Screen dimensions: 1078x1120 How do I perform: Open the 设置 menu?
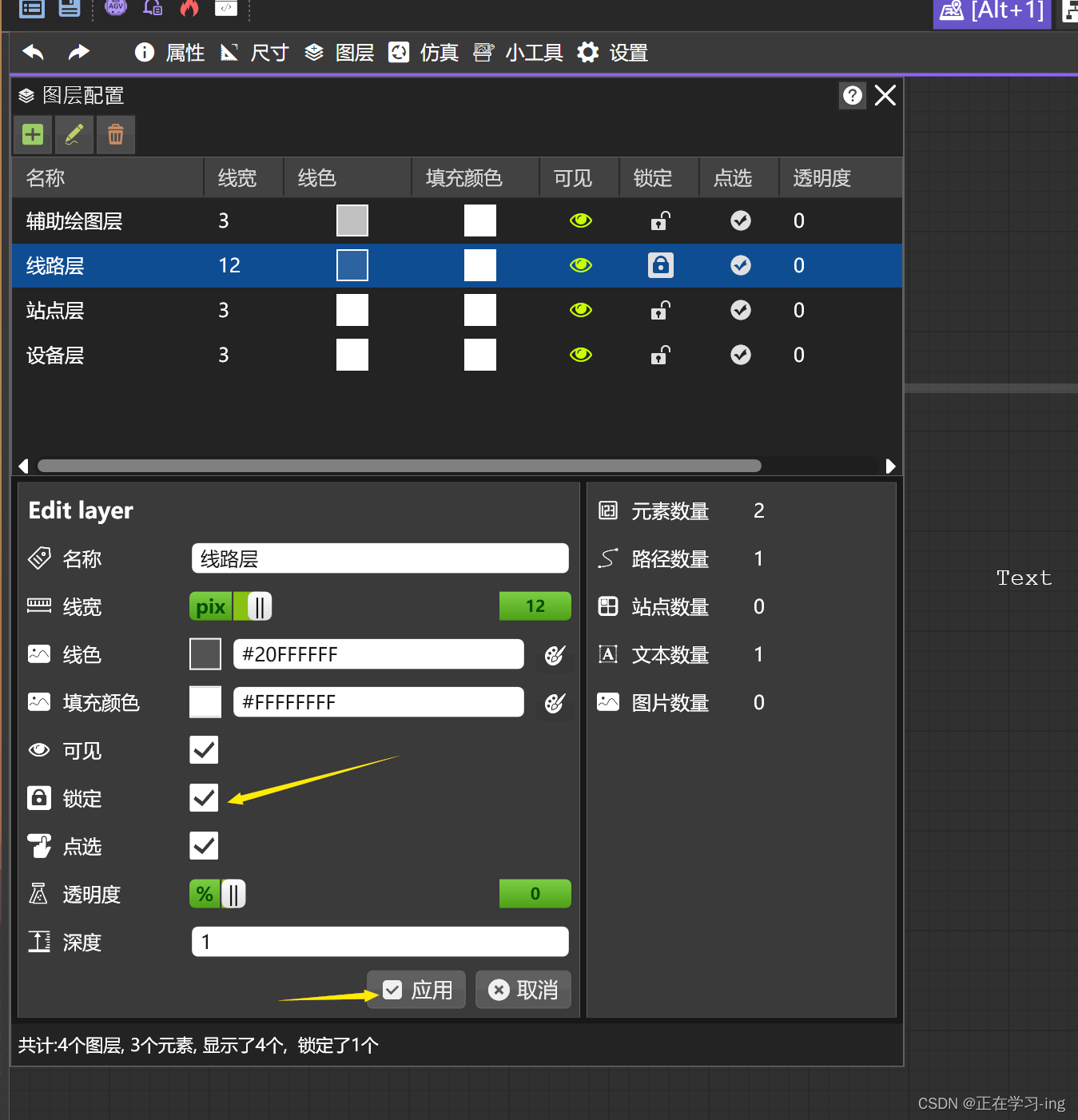point(613,53)
